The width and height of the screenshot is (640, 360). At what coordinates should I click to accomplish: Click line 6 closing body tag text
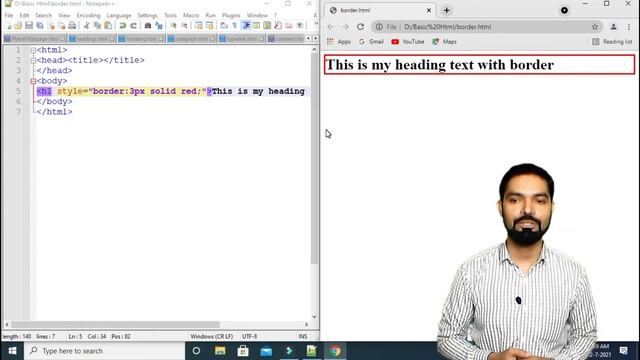pos(54,101)
